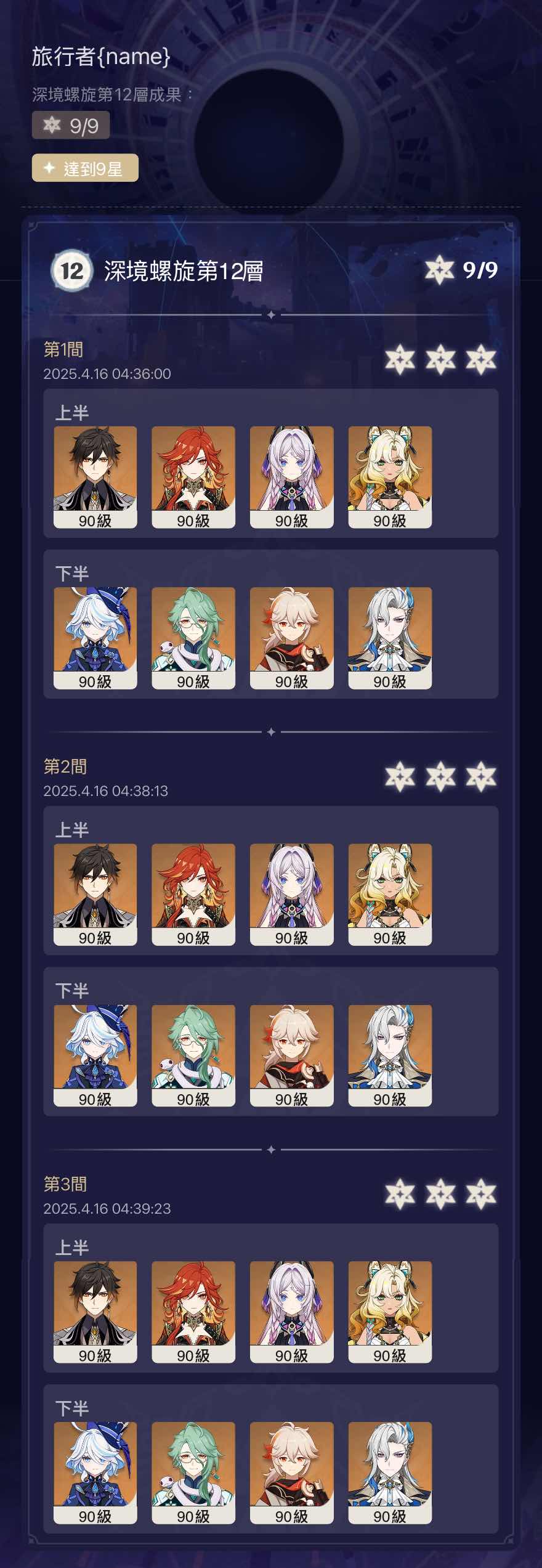Click the 達到9星 gold badge button
The image size is (542, 1568).
point(85,168)
